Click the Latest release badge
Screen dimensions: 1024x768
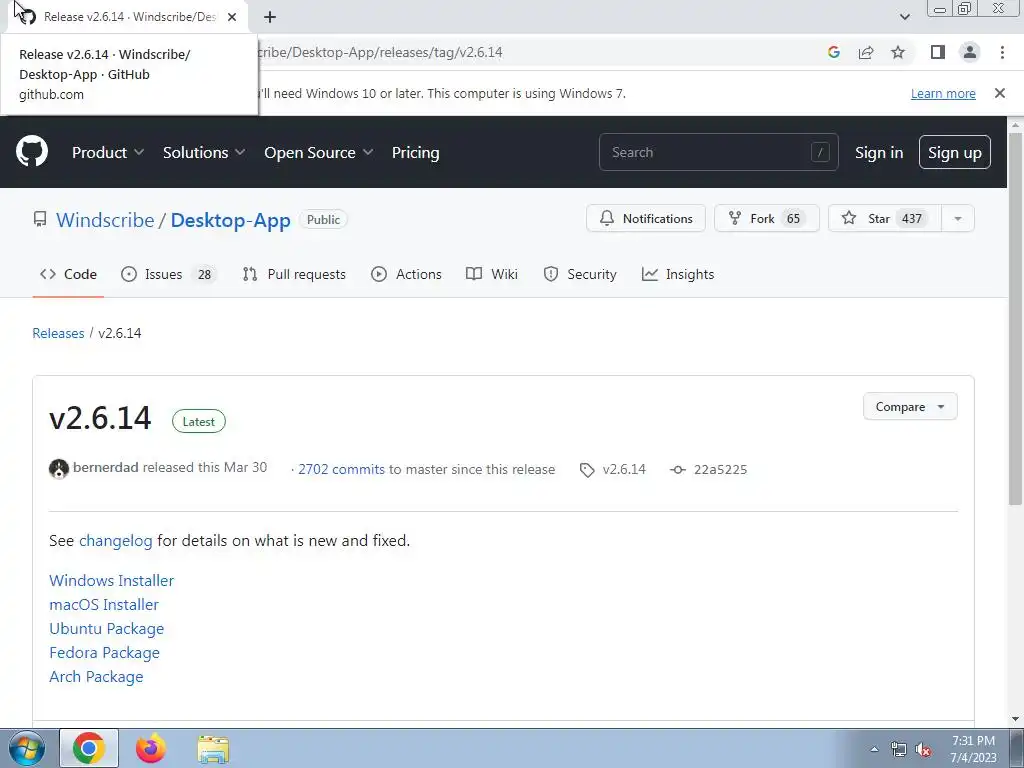[x=199, y=421]
